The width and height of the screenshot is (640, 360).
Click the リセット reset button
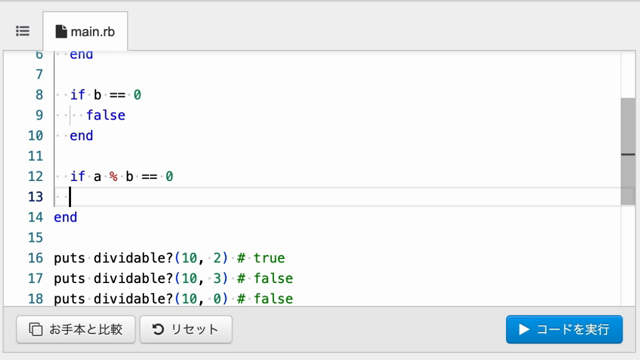186,329
